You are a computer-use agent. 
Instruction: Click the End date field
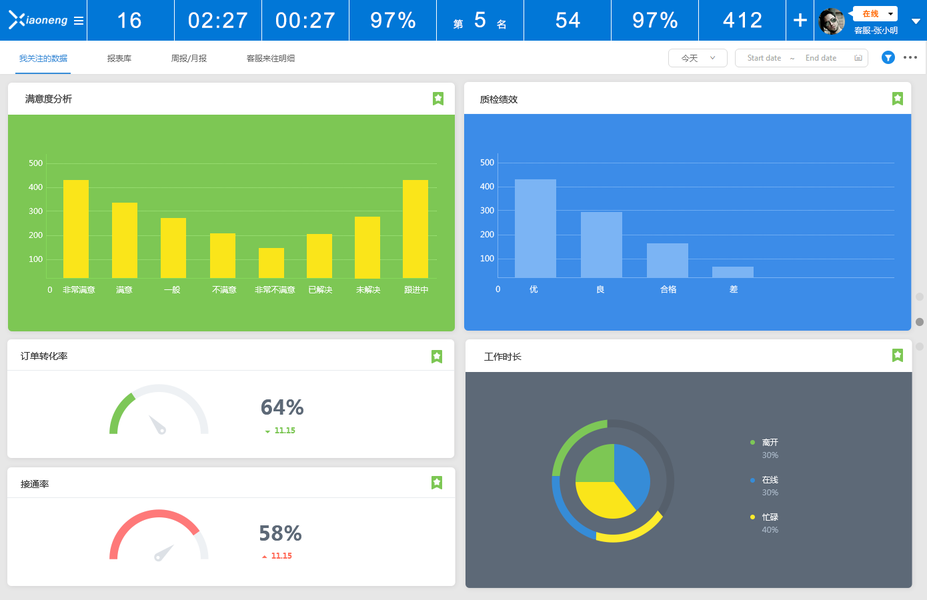821,58
